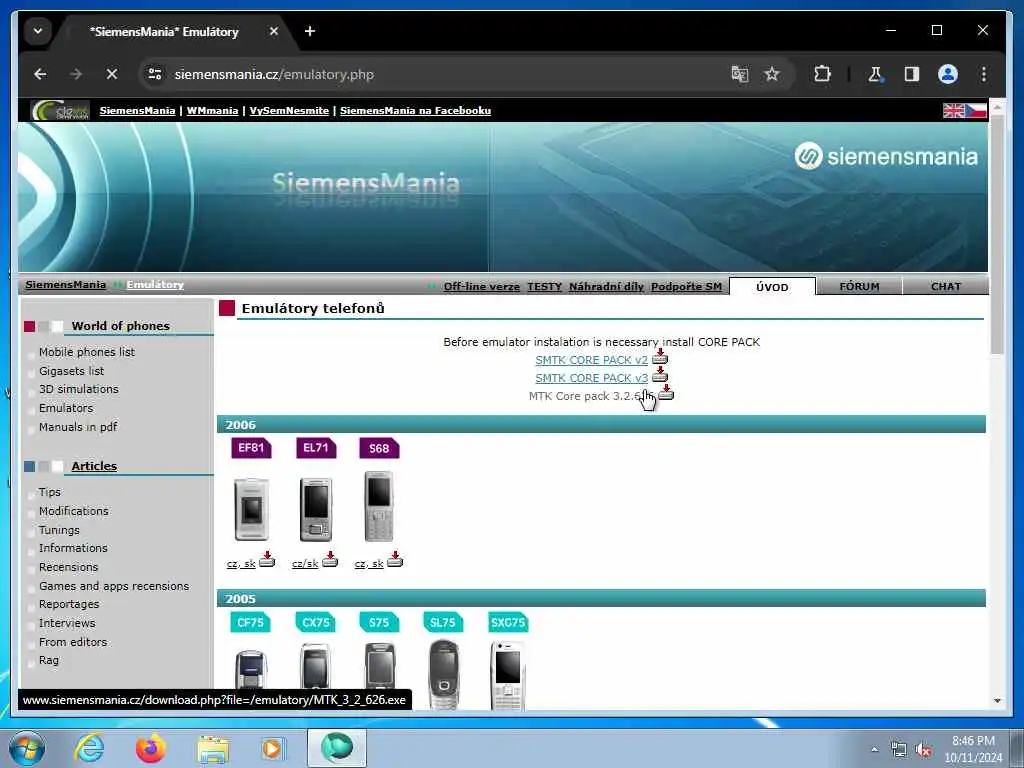Viewport: 1024px width, 768px height.
Task: Click MTK Core pack 3.2.626 download icon
Action: point(665,392)
